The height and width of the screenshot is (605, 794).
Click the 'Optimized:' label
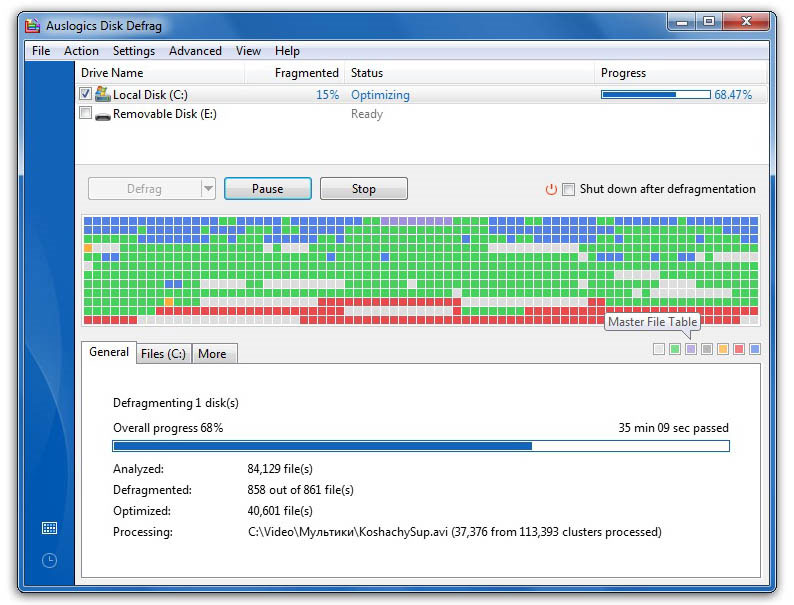(142, 511)
